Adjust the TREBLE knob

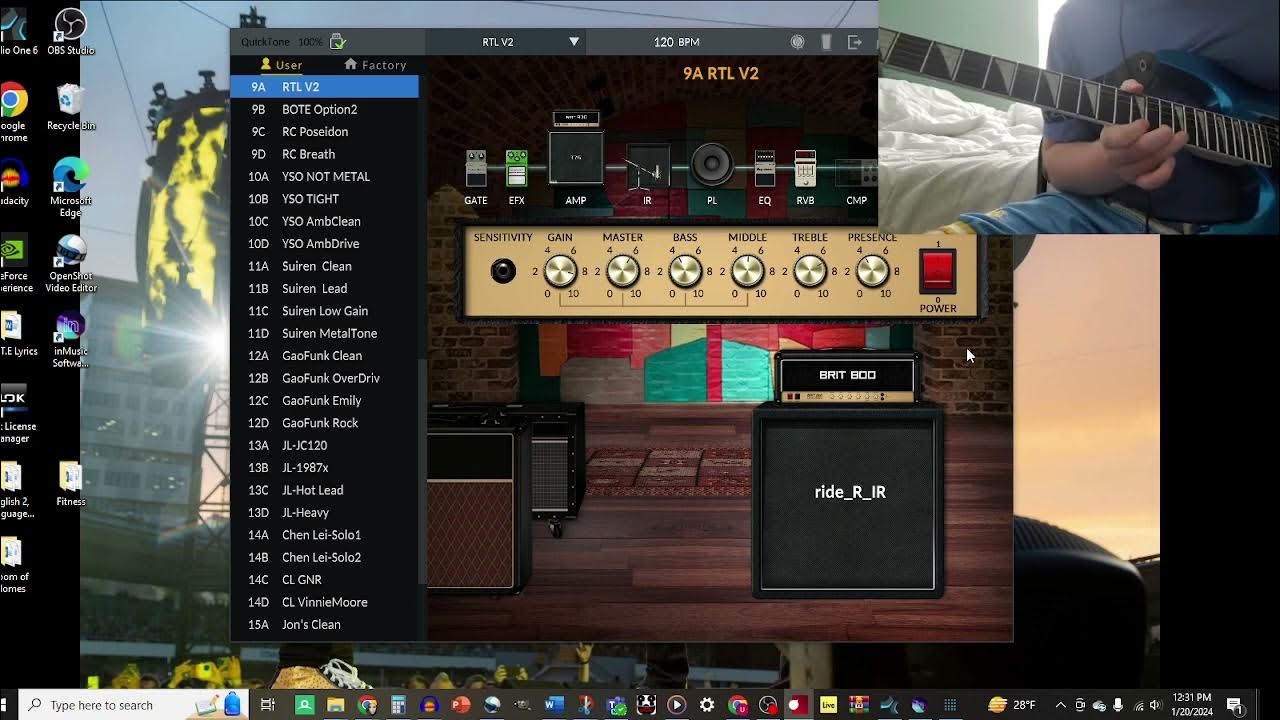(x=810, y=271)
